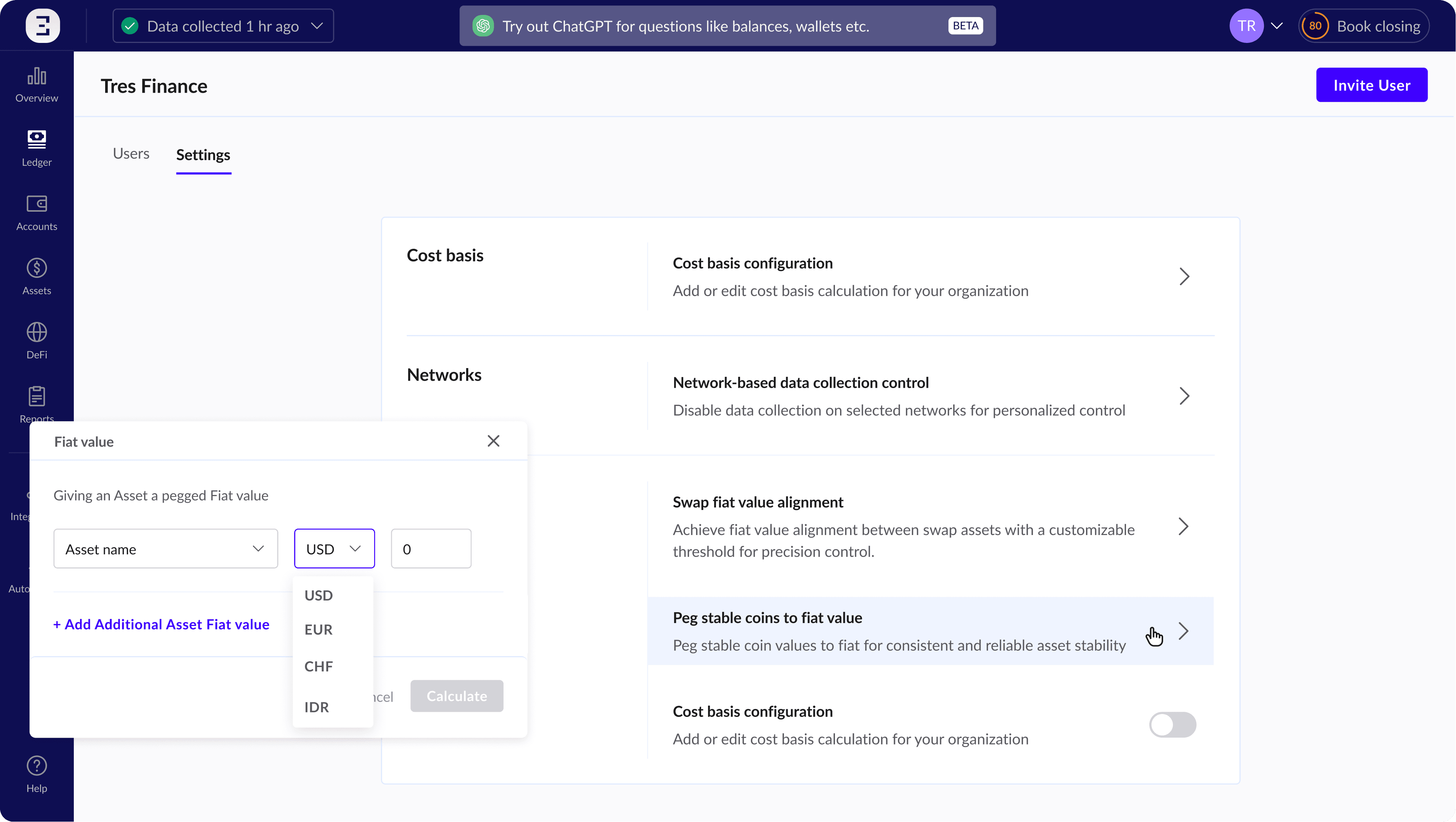Open Swap fiat value alignment chevron

pyautogui.click(x=1184, y=527)
